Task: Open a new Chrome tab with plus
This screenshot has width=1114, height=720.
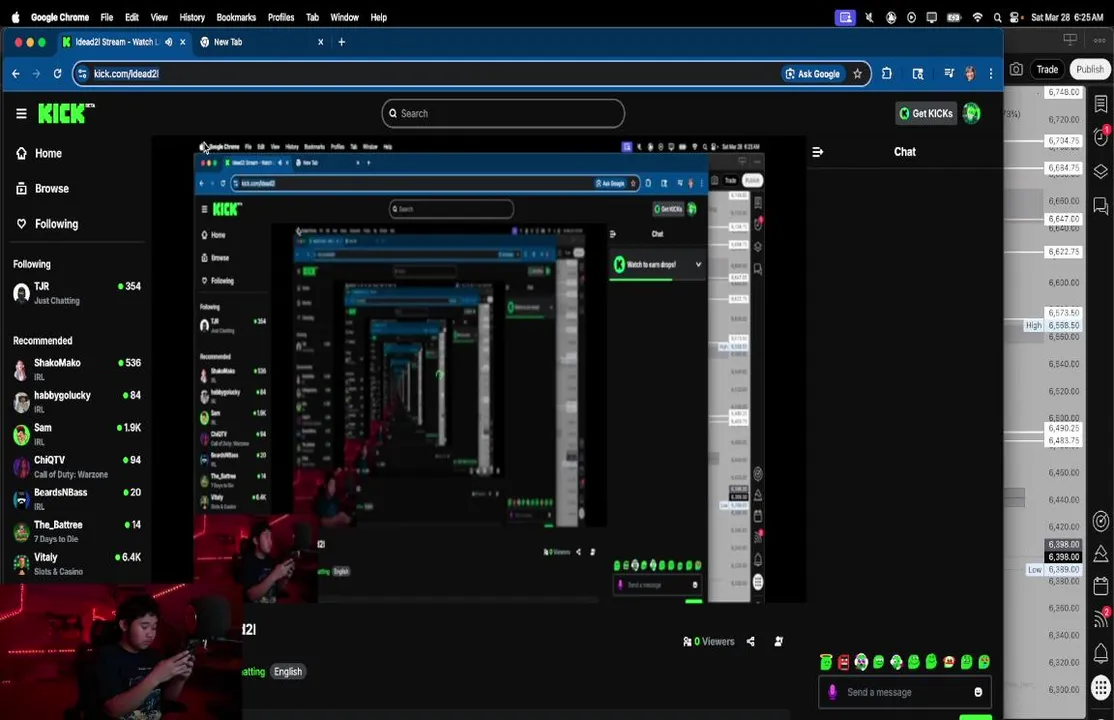Action: pos(342,42)
